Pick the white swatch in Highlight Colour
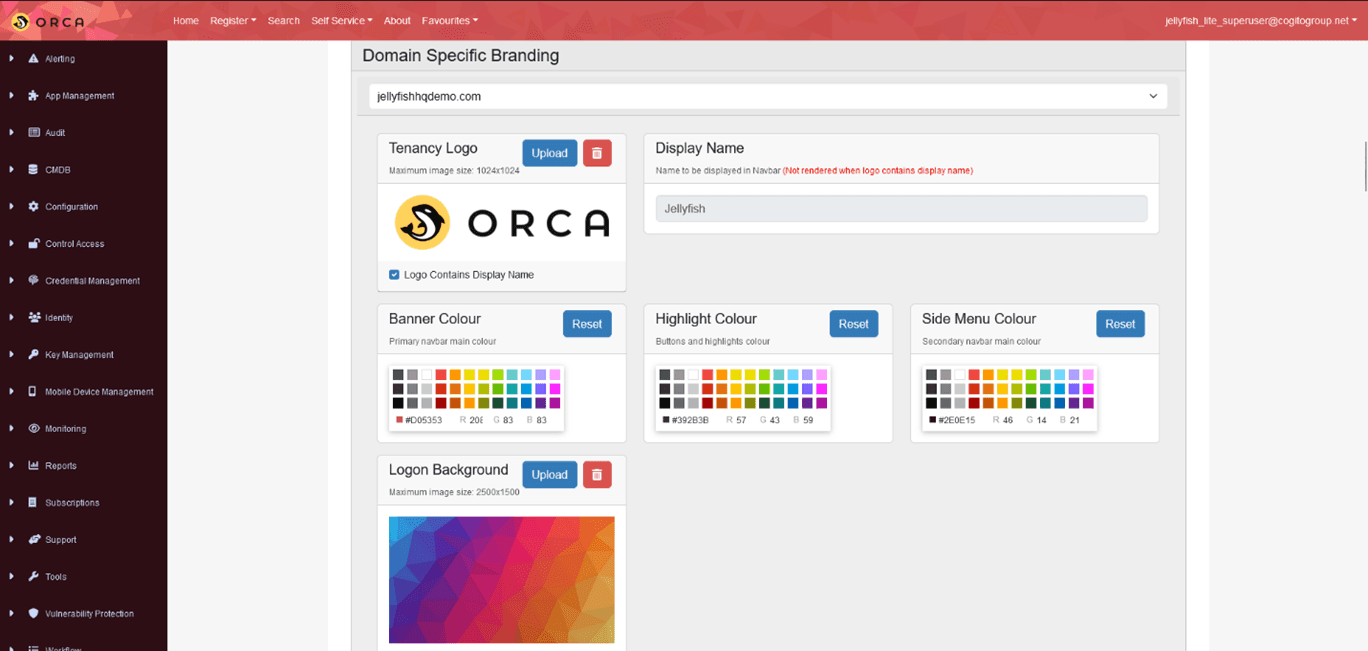1368x651 pixels. tap(693, 375)
